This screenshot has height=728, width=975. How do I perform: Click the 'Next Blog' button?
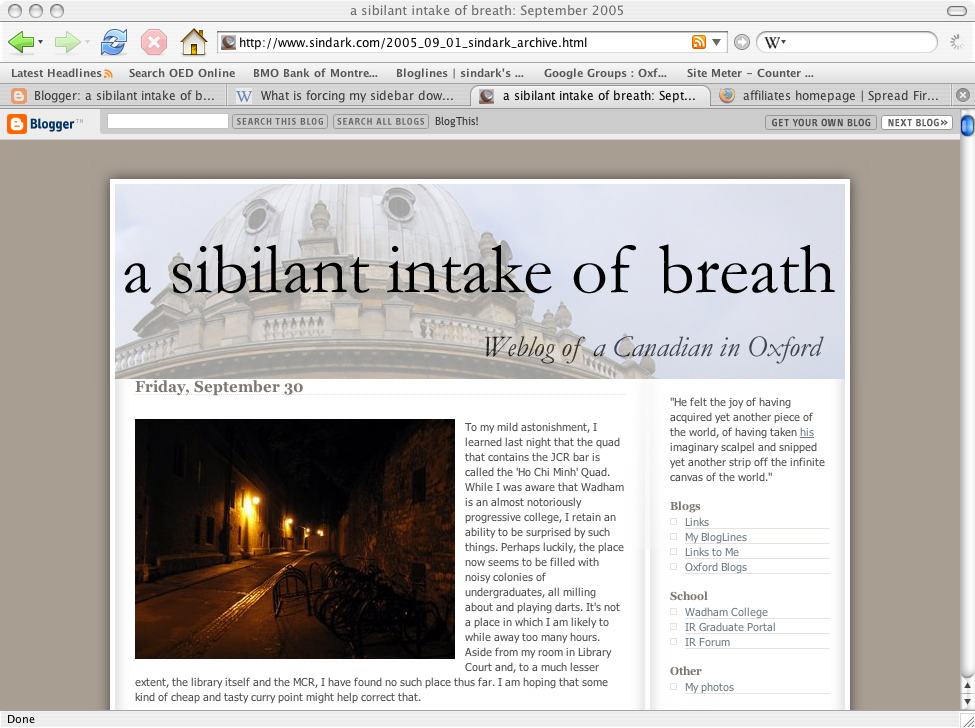point(916,123)
